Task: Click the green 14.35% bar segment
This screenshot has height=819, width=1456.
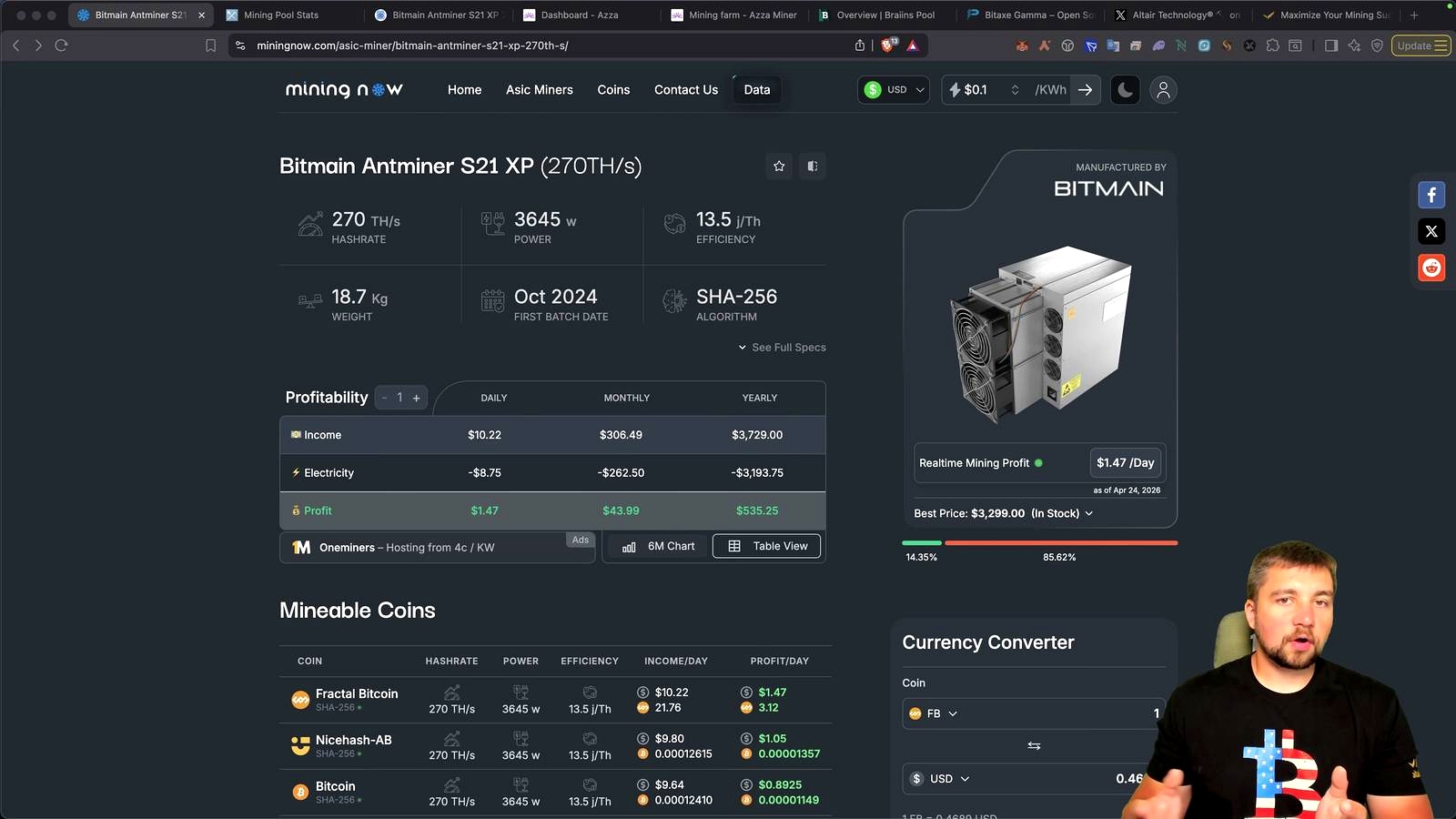Action: [x=922, y=543]
